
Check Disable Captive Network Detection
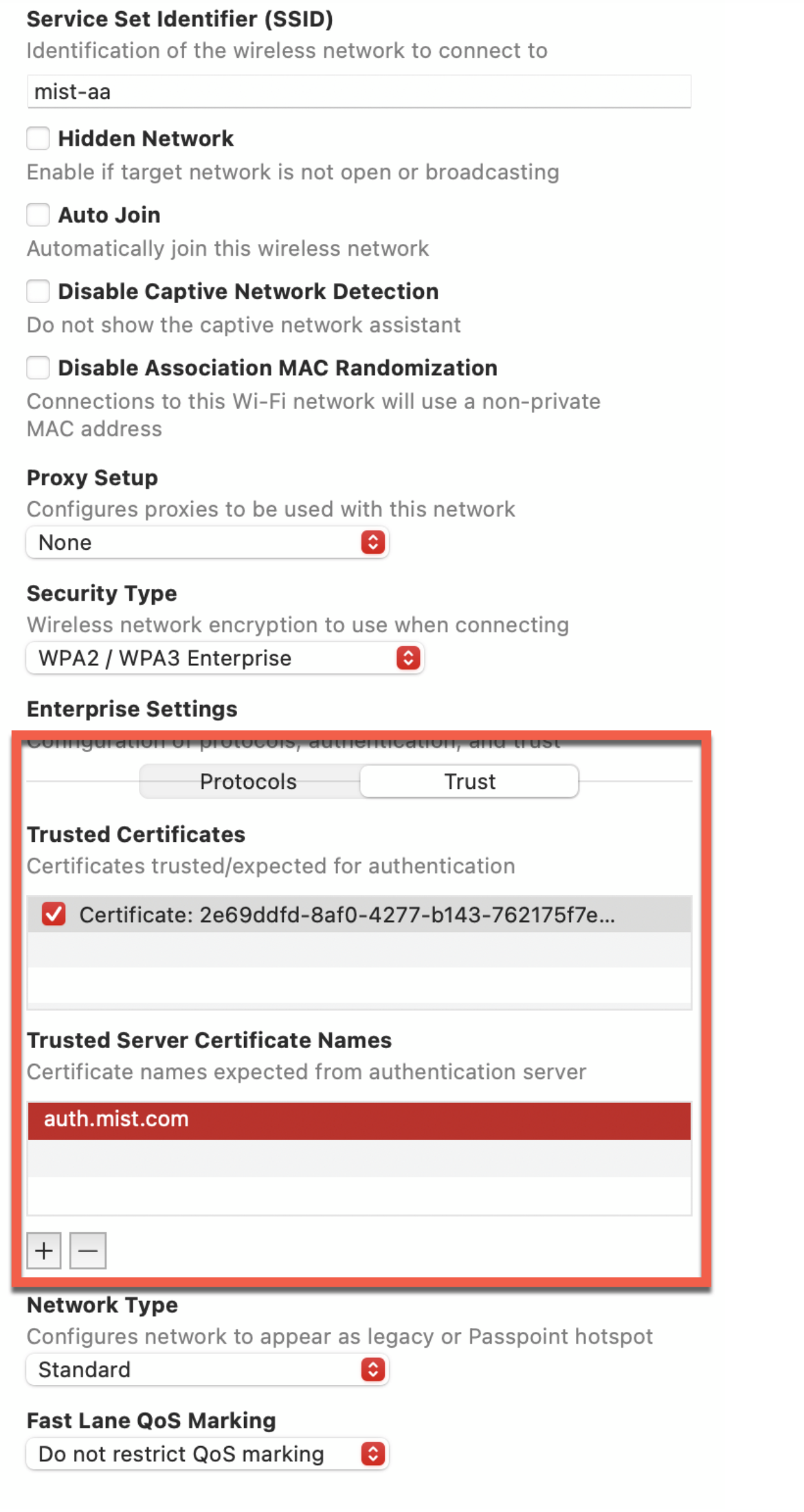(x=38, y=291)
